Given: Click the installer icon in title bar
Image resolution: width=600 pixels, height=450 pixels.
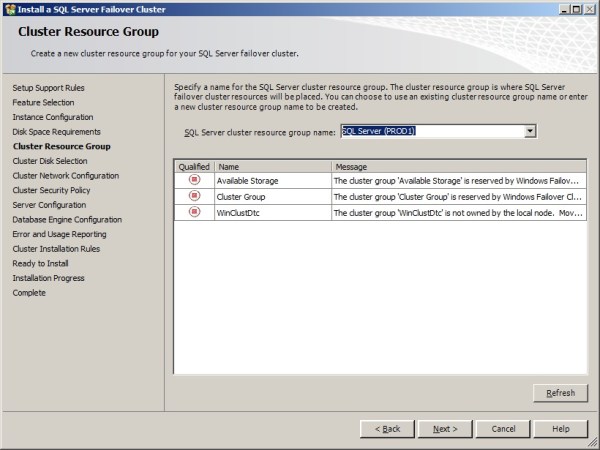Looking at the screenshot, I should pos(9,9).
